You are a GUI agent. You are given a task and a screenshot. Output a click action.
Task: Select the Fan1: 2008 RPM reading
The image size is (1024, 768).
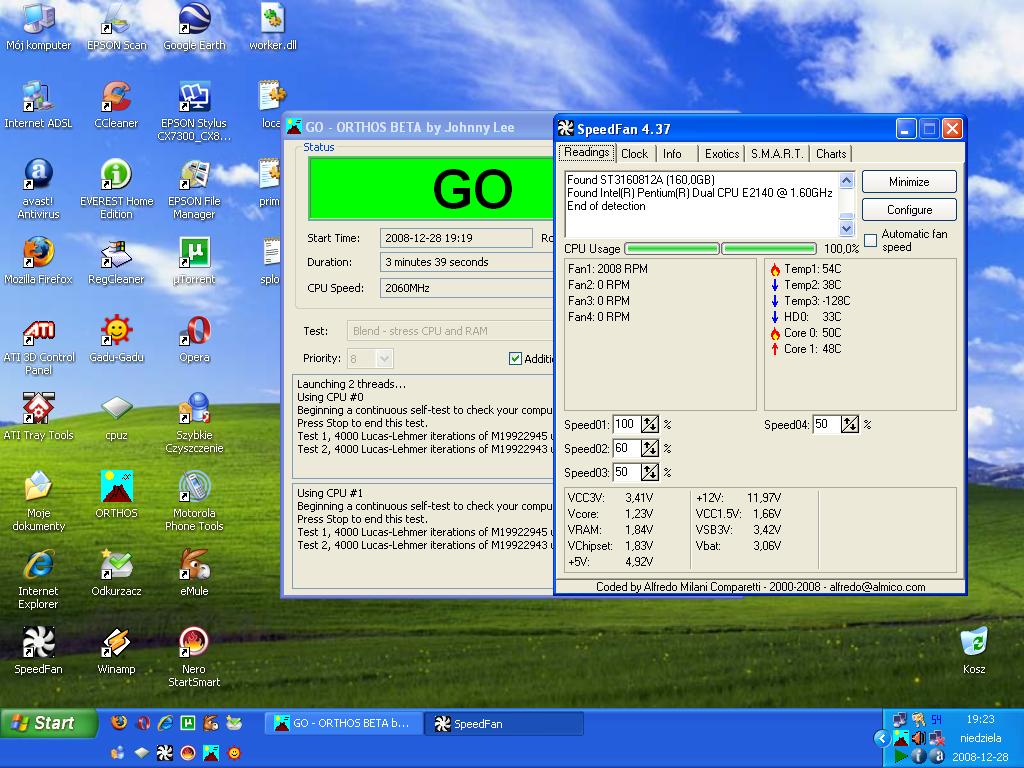[x=608, y=269]
